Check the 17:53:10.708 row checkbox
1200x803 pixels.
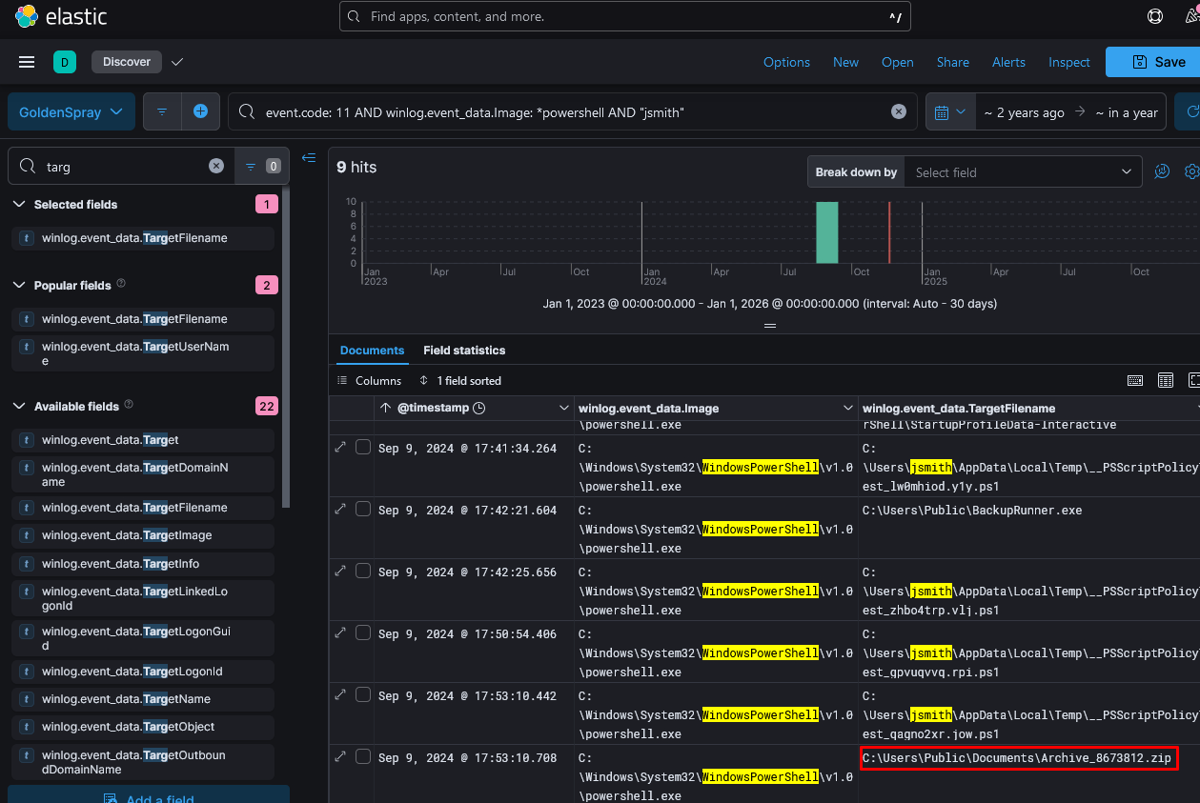point(363,757)
